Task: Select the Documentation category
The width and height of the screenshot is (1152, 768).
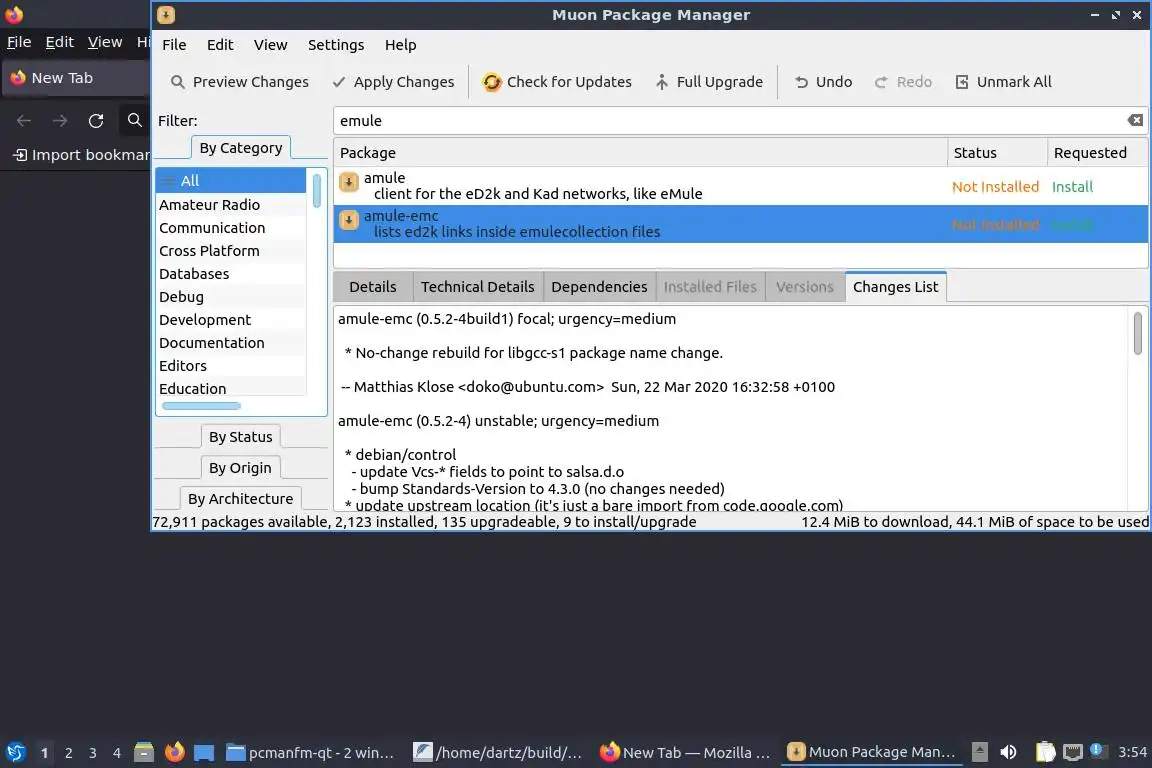Action: coord(231,342)
